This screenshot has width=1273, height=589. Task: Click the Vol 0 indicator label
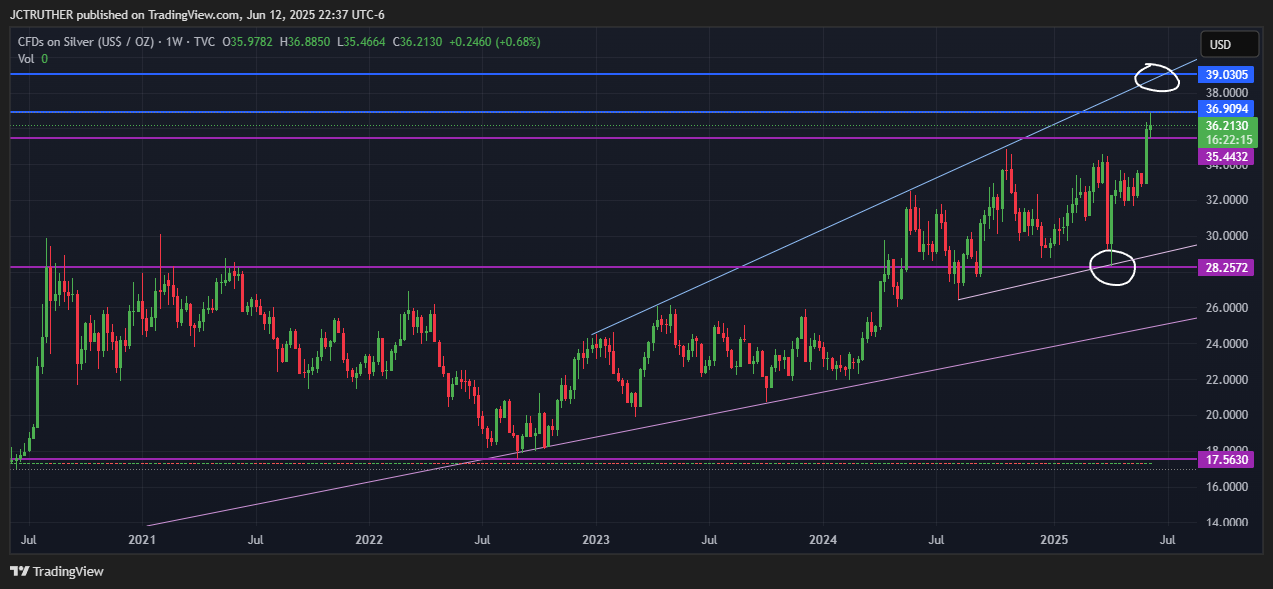(33, 59)
